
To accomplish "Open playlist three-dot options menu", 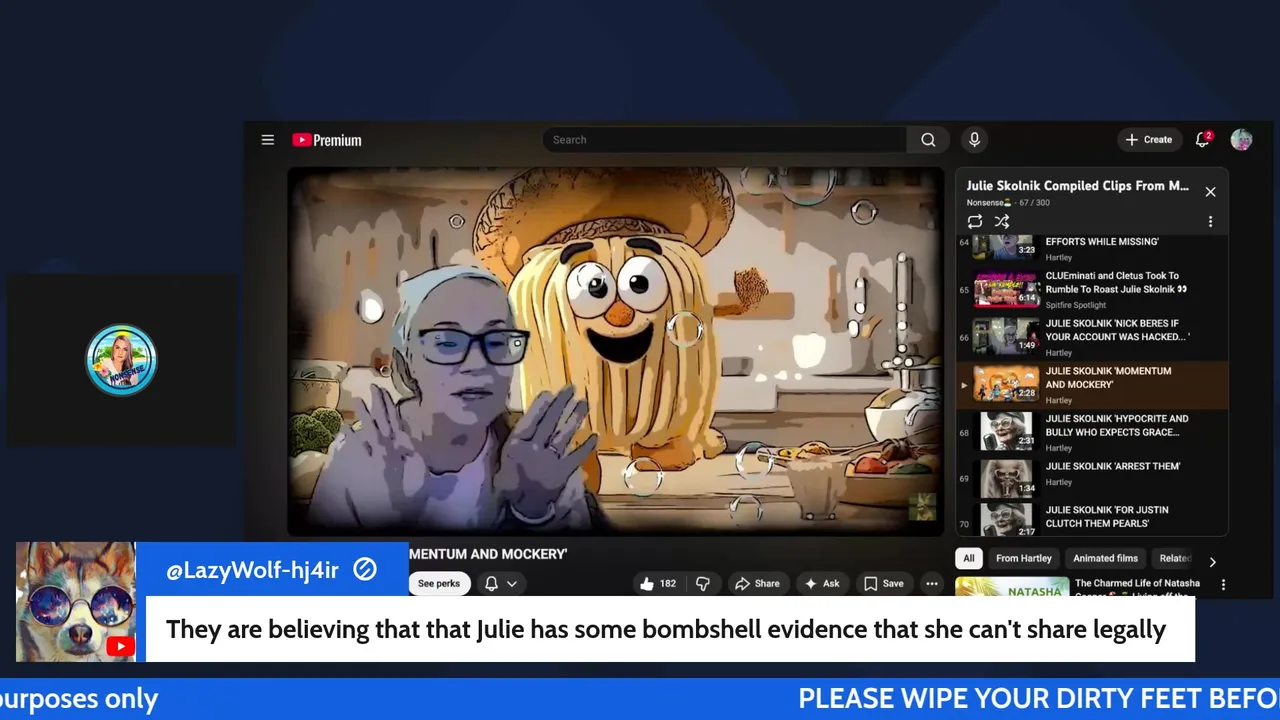I will [x=1210, y=222].
